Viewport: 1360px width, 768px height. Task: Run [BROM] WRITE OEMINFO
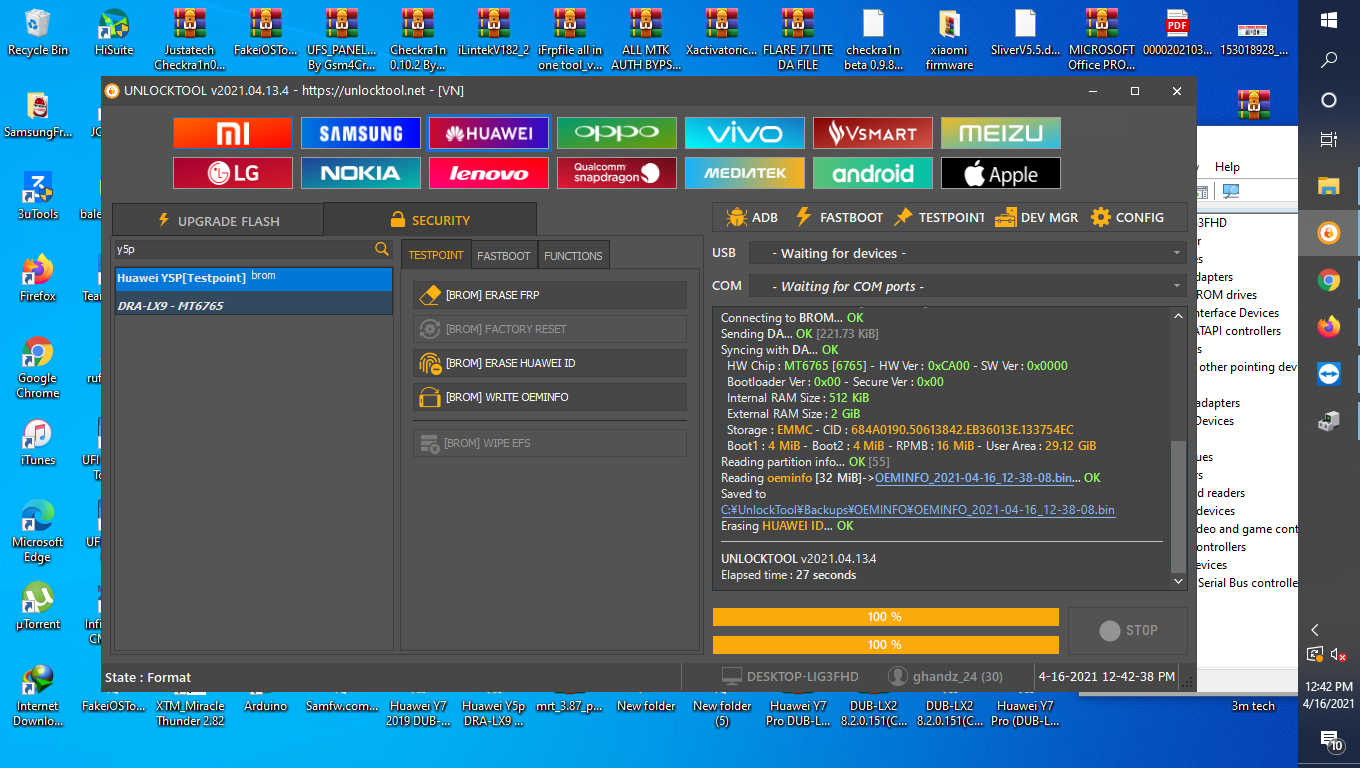(550, 397)
